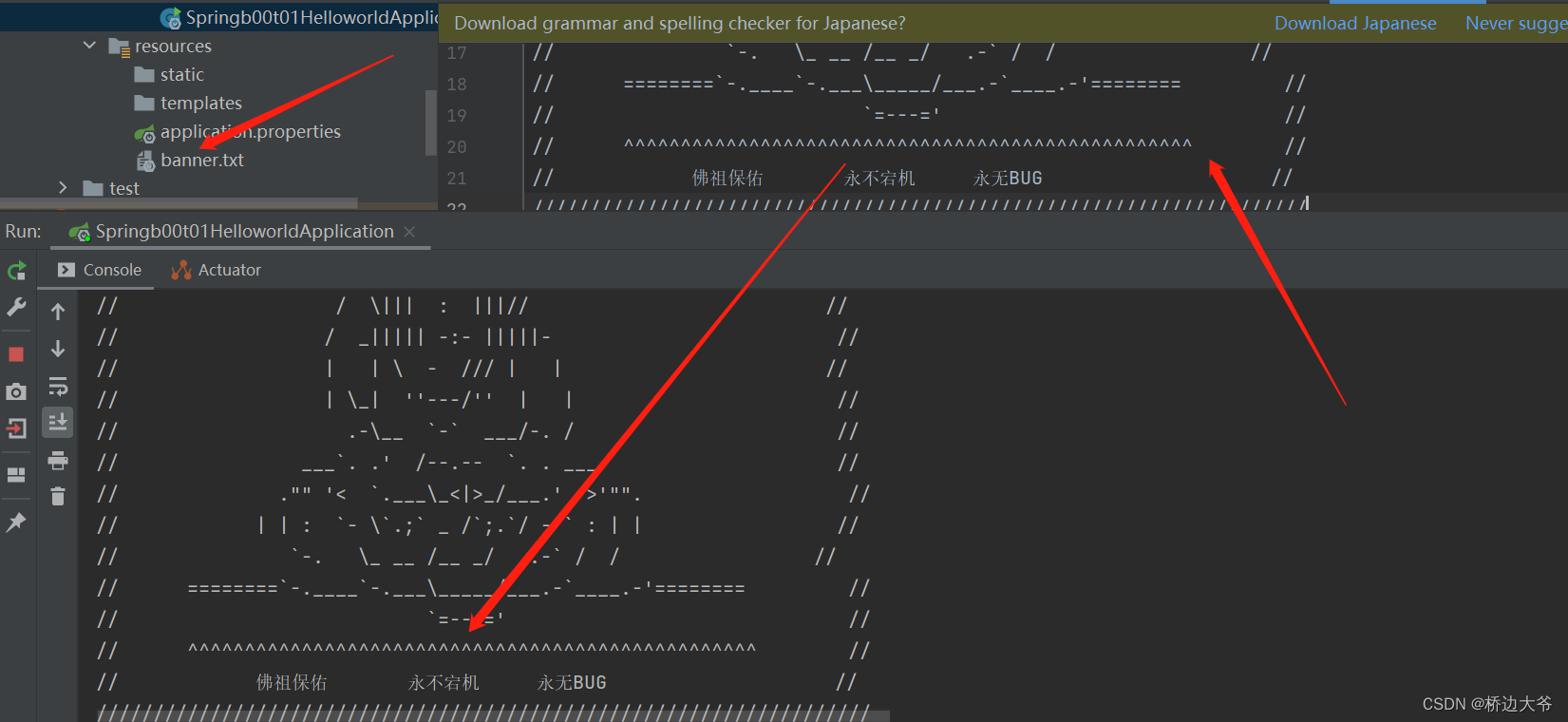This screenshot has width=1568, height=722.
Task: Print the console output
Action: tap(58, 461)
